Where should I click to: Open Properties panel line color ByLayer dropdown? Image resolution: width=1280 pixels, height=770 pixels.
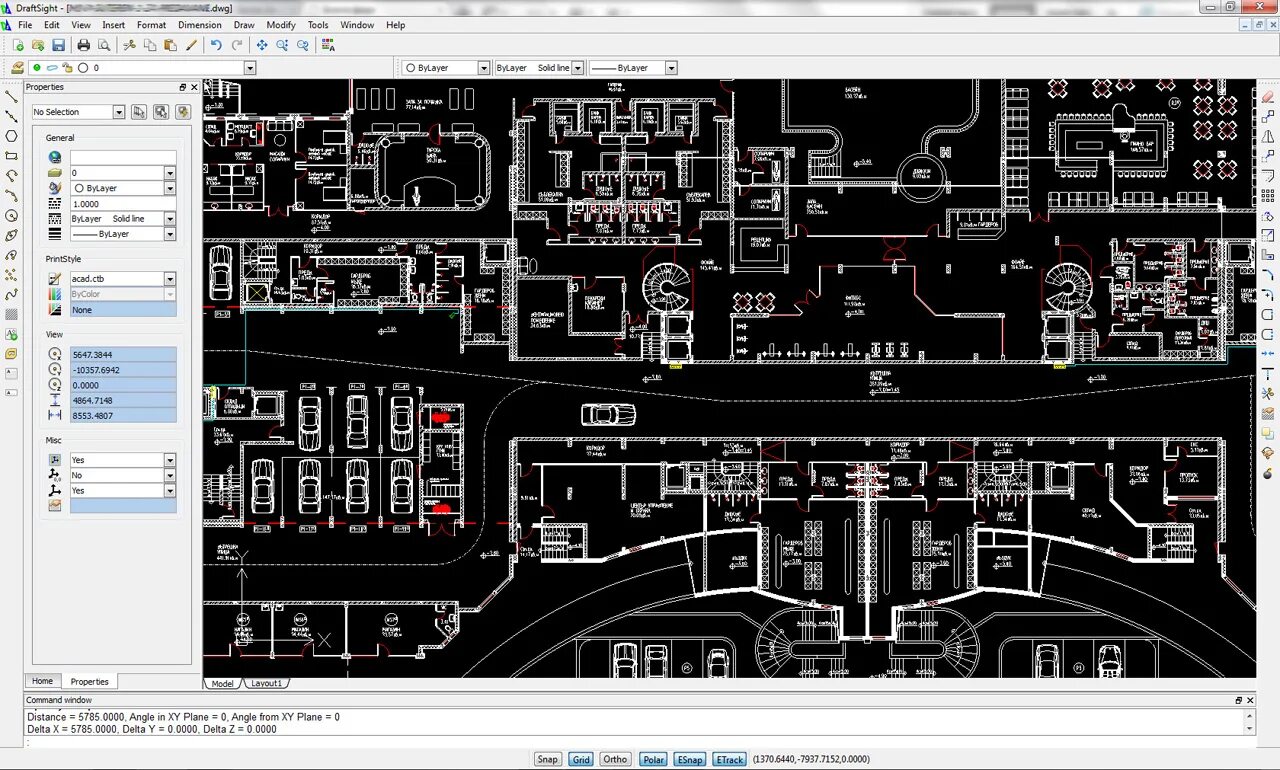coord(170,188)
